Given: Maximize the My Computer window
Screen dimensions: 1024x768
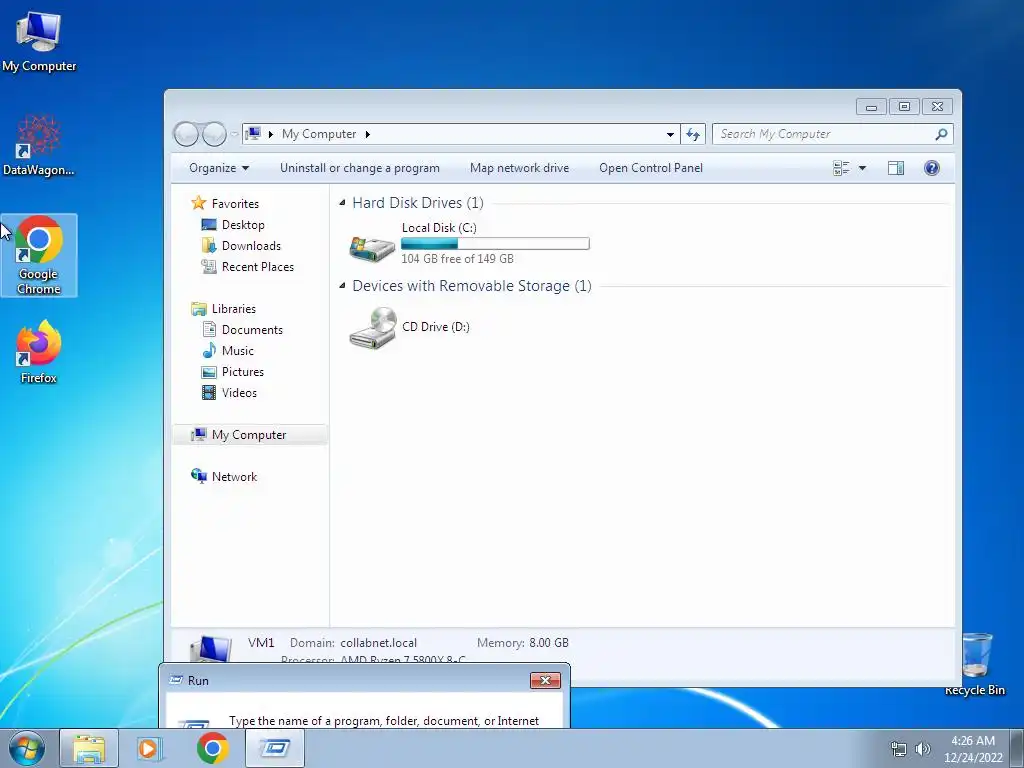Looking at the screenshot, I should coord(904,106).
